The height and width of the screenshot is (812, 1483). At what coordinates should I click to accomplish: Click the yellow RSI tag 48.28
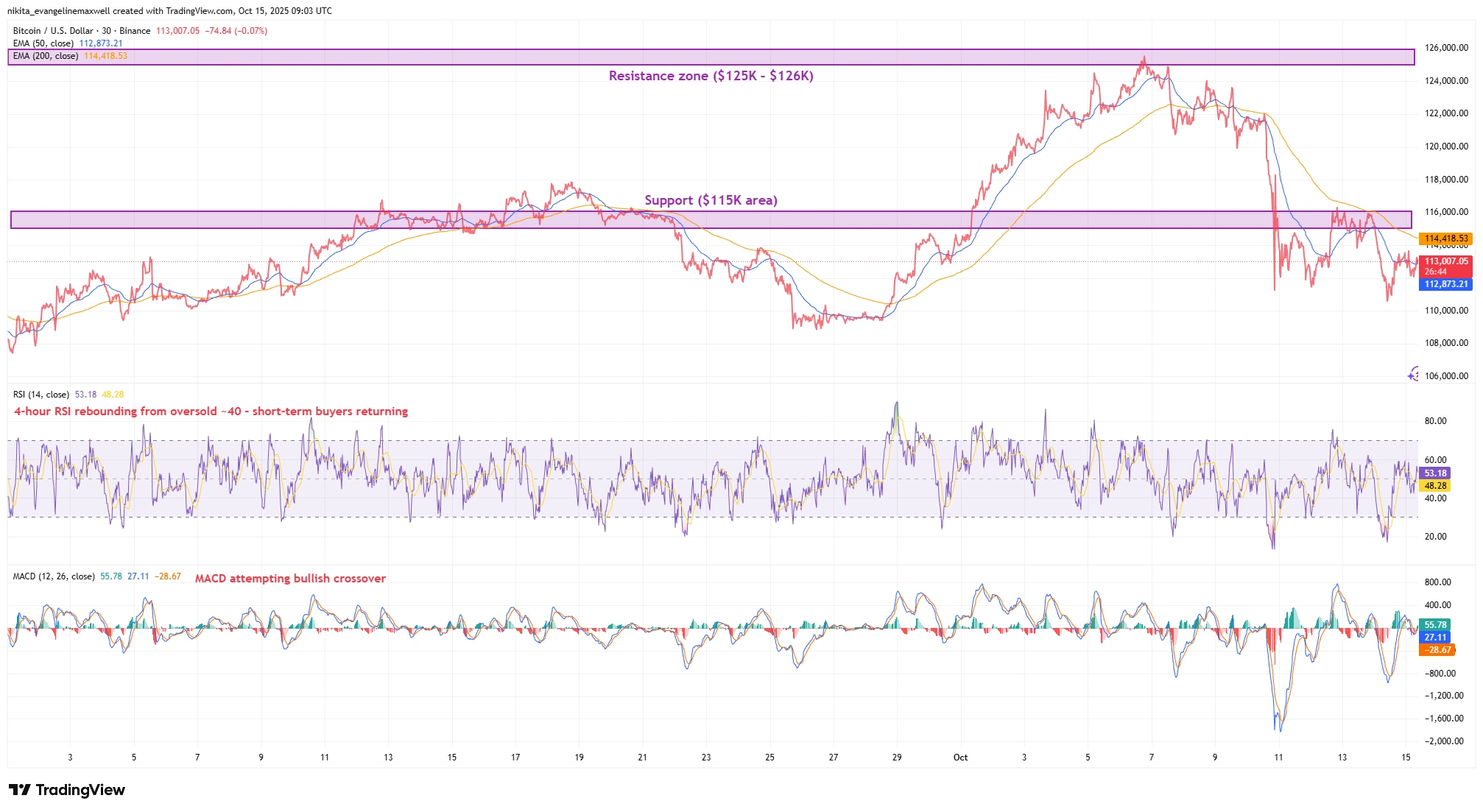click(1434, 486)
